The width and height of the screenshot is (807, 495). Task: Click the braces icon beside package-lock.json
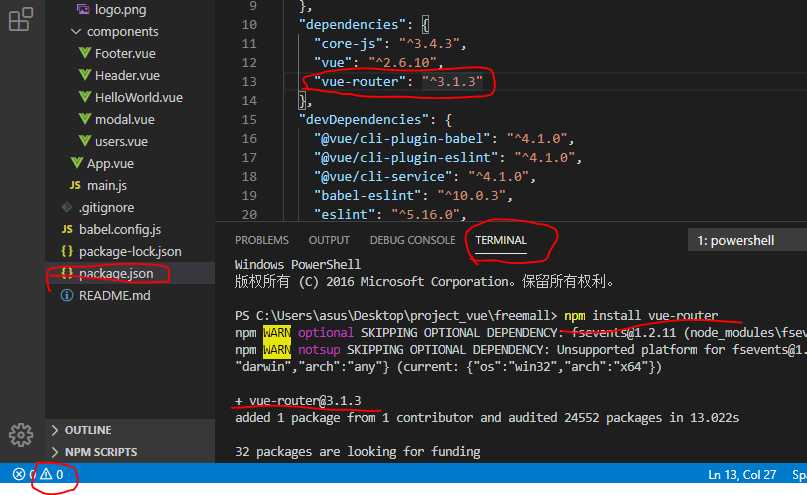[67, 251]
